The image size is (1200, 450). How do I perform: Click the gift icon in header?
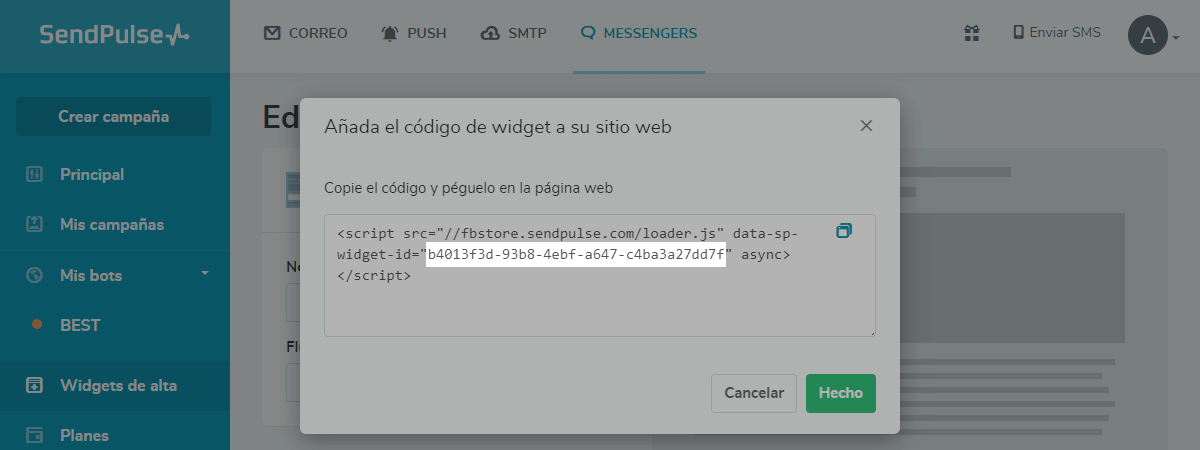(971, 33)
